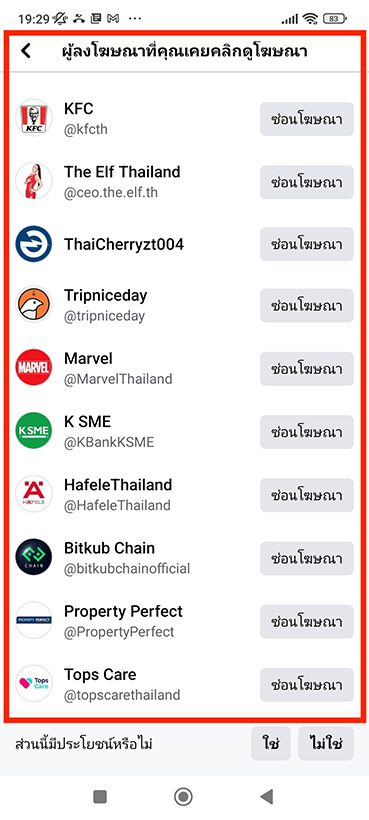This screenshot has width=369, height=820.
Task: Answer ไม่ใช่ to the helpfulness question
Action: (326, 743)
